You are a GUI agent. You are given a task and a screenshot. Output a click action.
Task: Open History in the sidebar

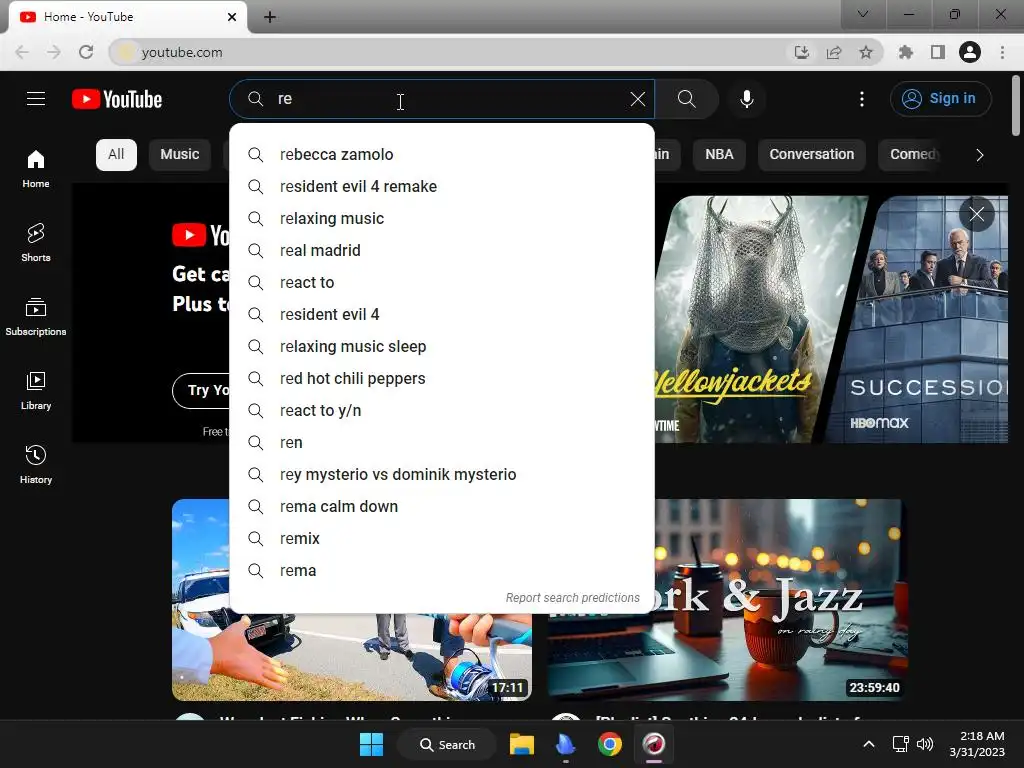point(36,464)
